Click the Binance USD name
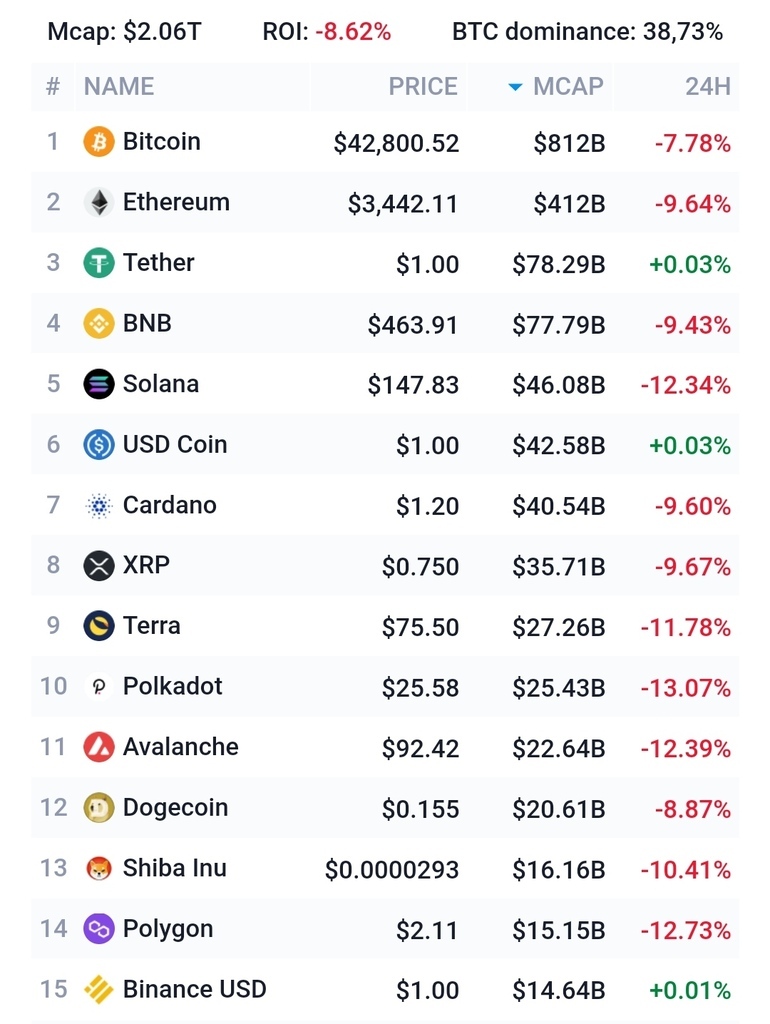The width and height of the screenshot is (770, 1024). pyautogui.click(x=194, y=989)
